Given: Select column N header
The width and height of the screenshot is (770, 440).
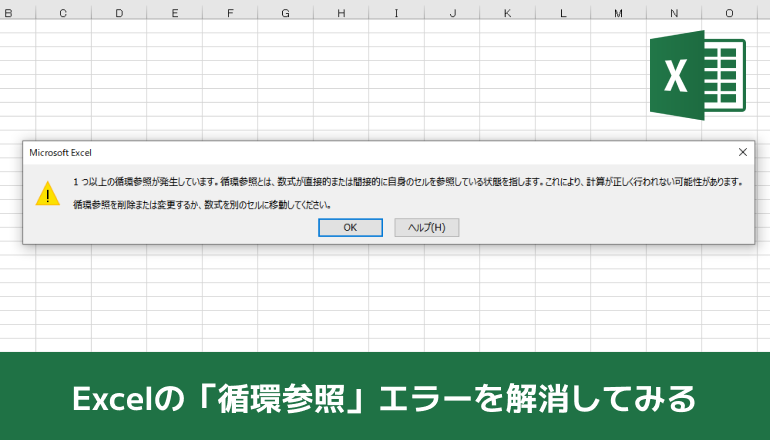Looking at the screenshot, I should coord(674,13).
